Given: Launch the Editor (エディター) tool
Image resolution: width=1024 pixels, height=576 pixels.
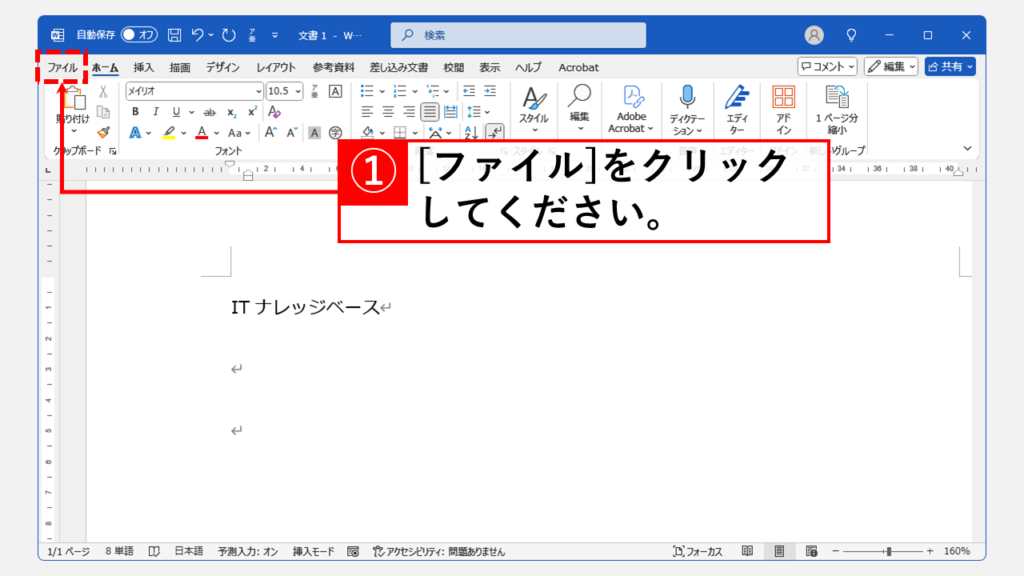Looking at the screenshot, I should tap(737, 97).
